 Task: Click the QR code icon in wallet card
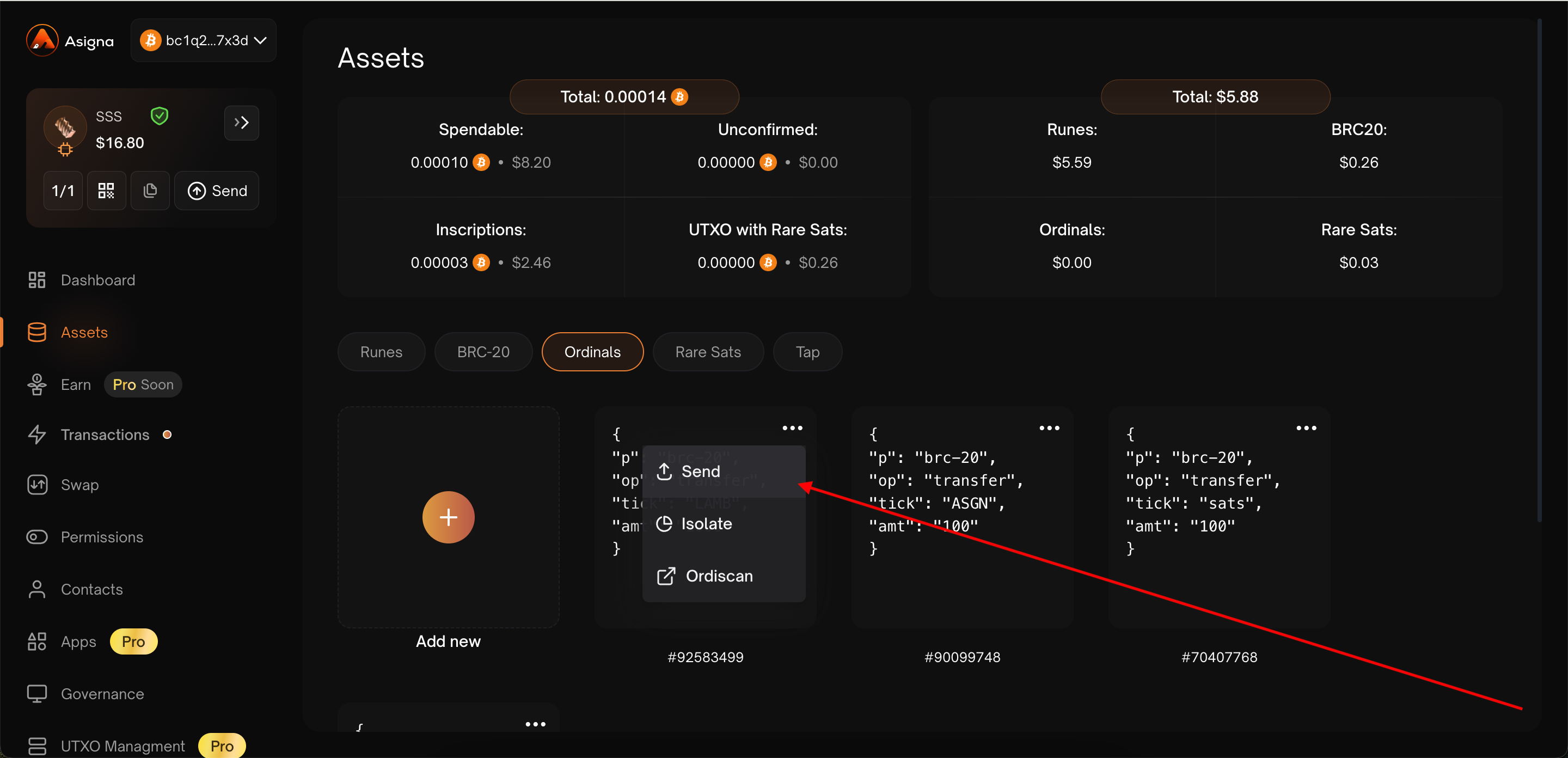click(x=106, y=191)
